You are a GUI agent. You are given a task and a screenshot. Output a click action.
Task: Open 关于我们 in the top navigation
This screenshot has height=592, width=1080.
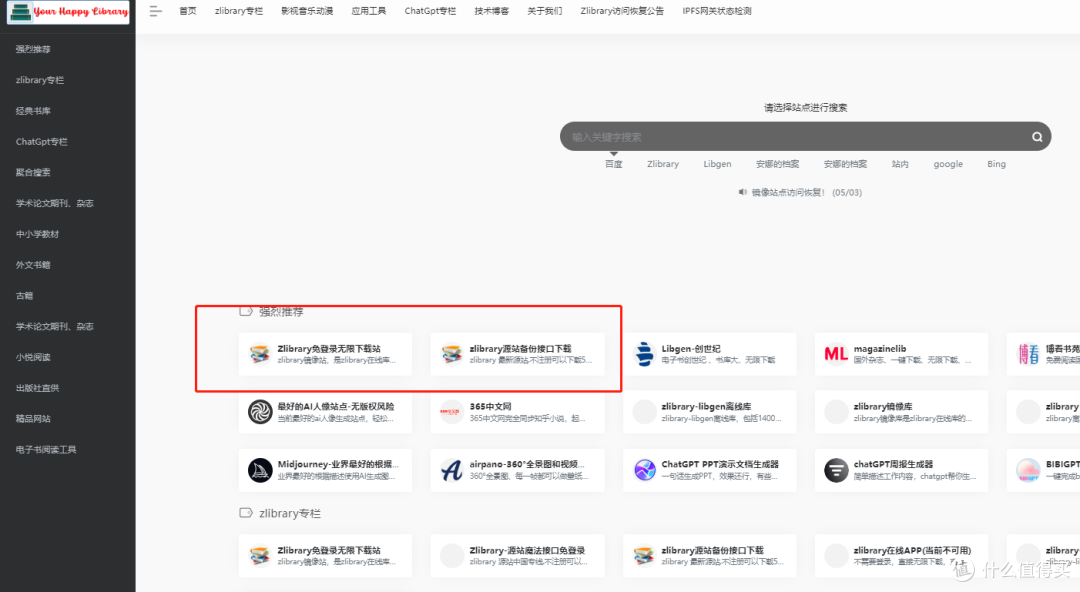click(545, 11)
